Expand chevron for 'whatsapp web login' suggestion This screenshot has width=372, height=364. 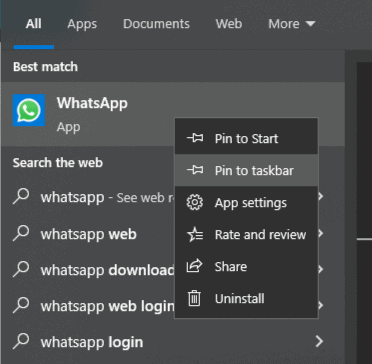pyautogui.click(x=321, y=305)
